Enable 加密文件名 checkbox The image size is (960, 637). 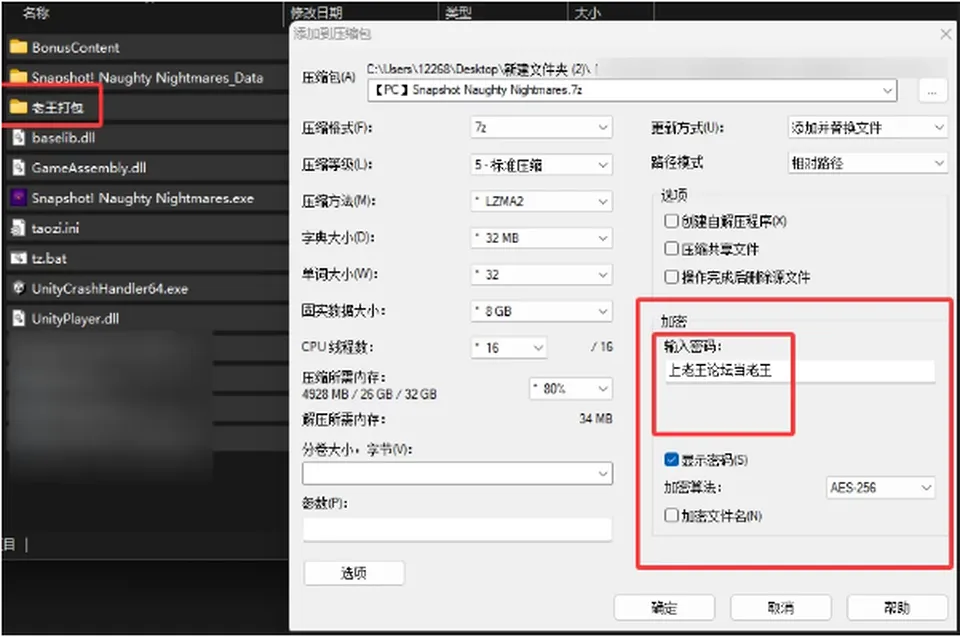671,515
